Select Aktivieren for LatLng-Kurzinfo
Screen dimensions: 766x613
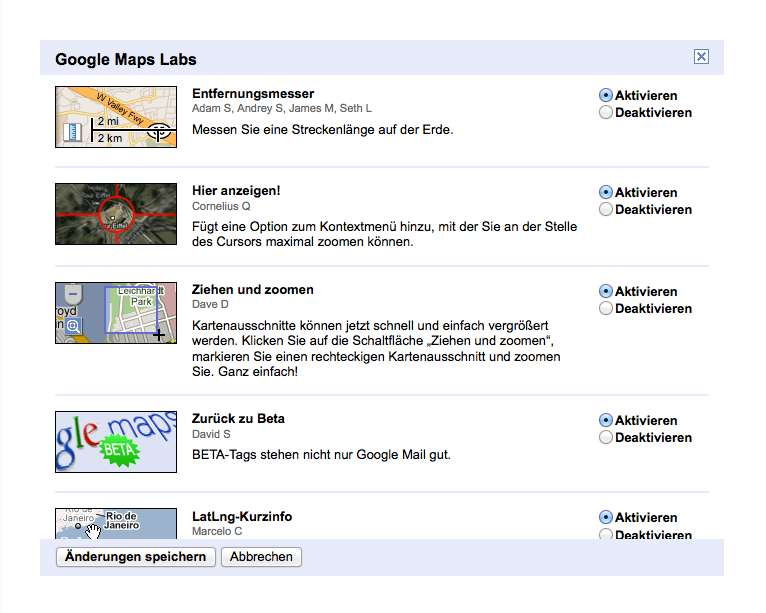click(606, 518)
